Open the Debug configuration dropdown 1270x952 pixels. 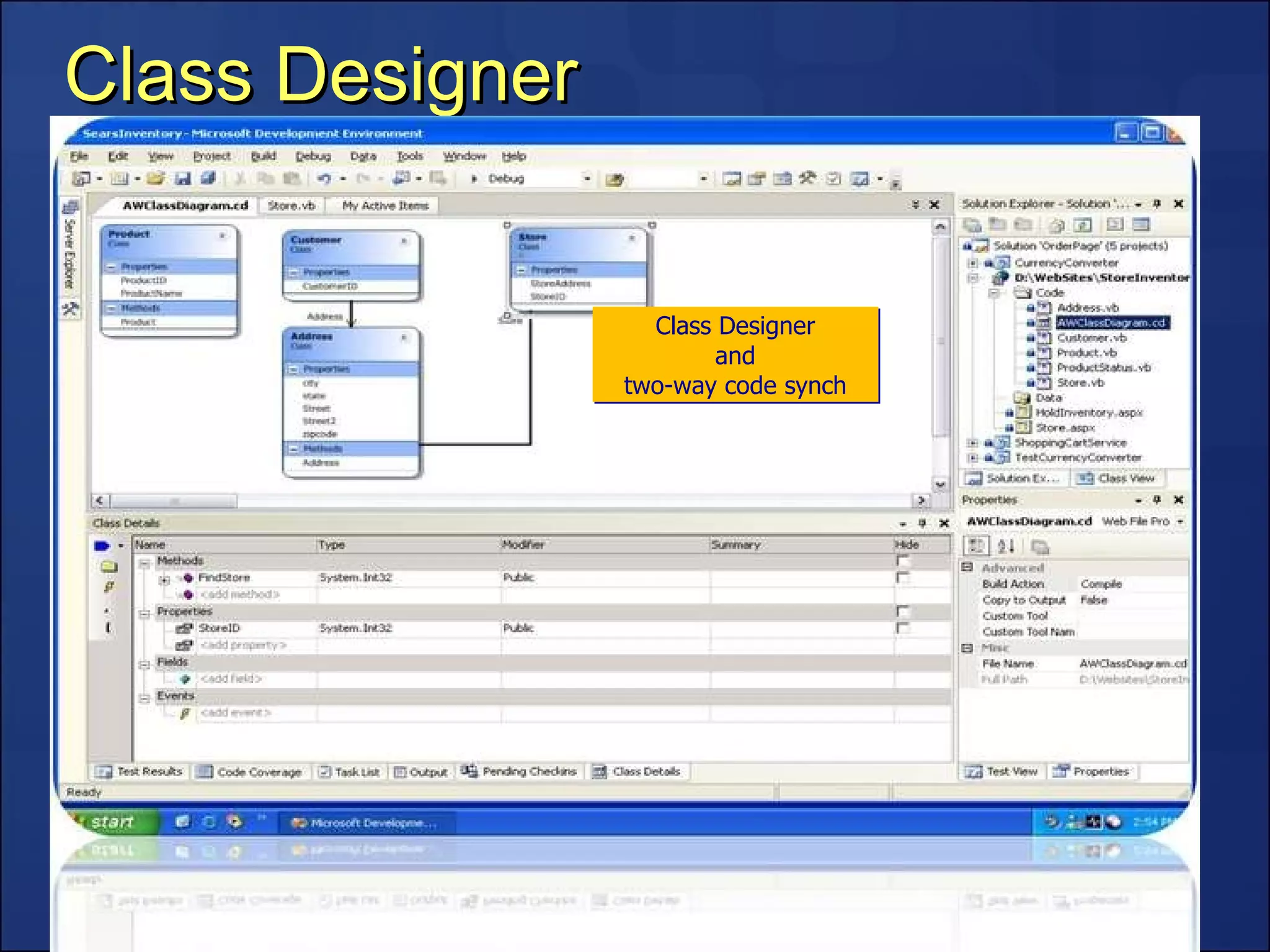click(x=587, y=179)
